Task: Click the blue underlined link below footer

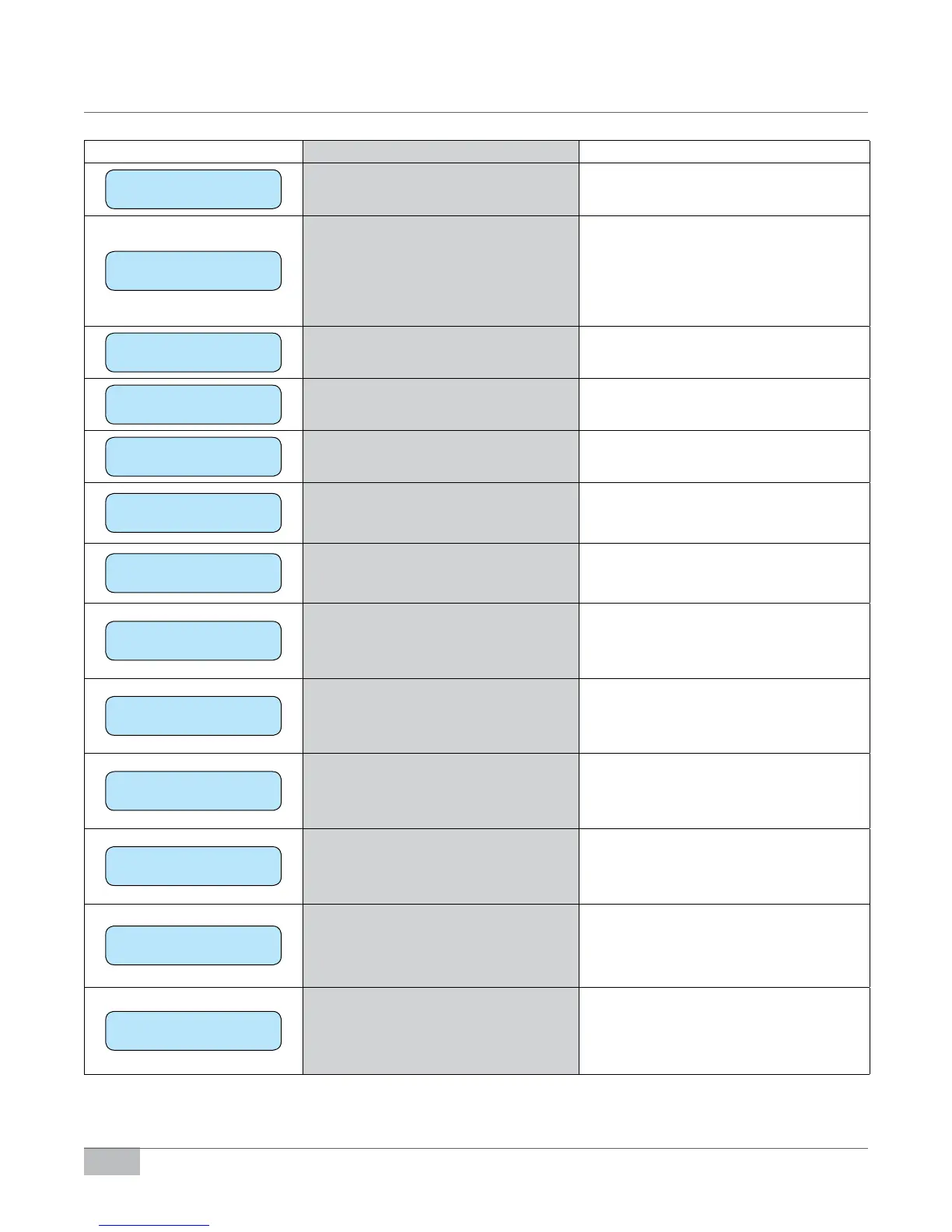Action: 155,1225
